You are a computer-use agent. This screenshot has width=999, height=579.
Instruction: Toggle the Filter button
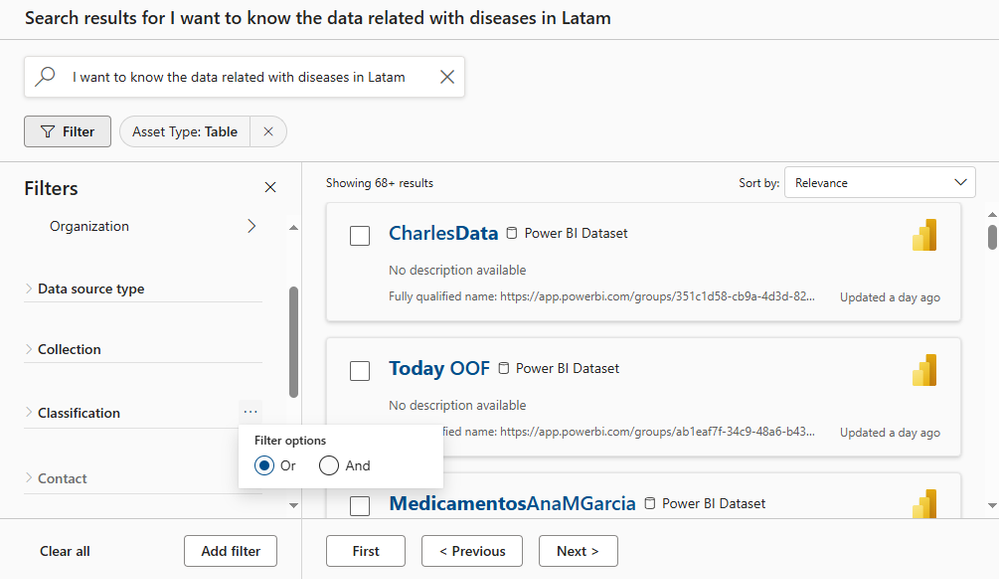click(67, 131)
